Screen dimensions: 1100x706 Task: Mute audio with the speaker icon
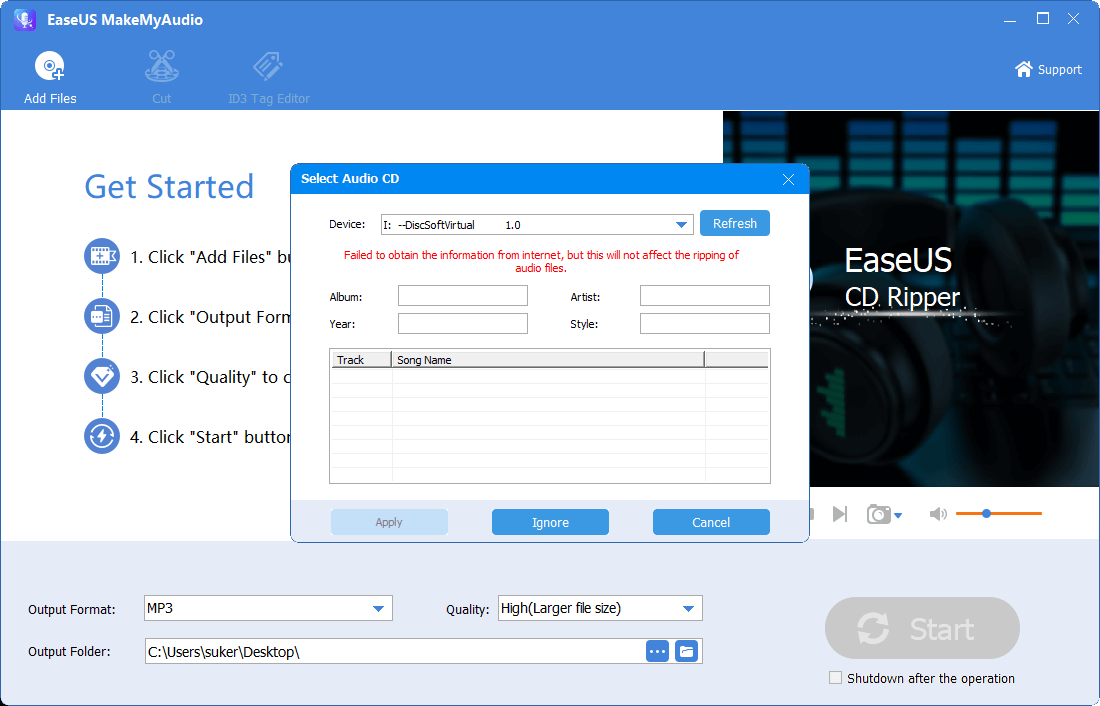[x=937, y=514]
